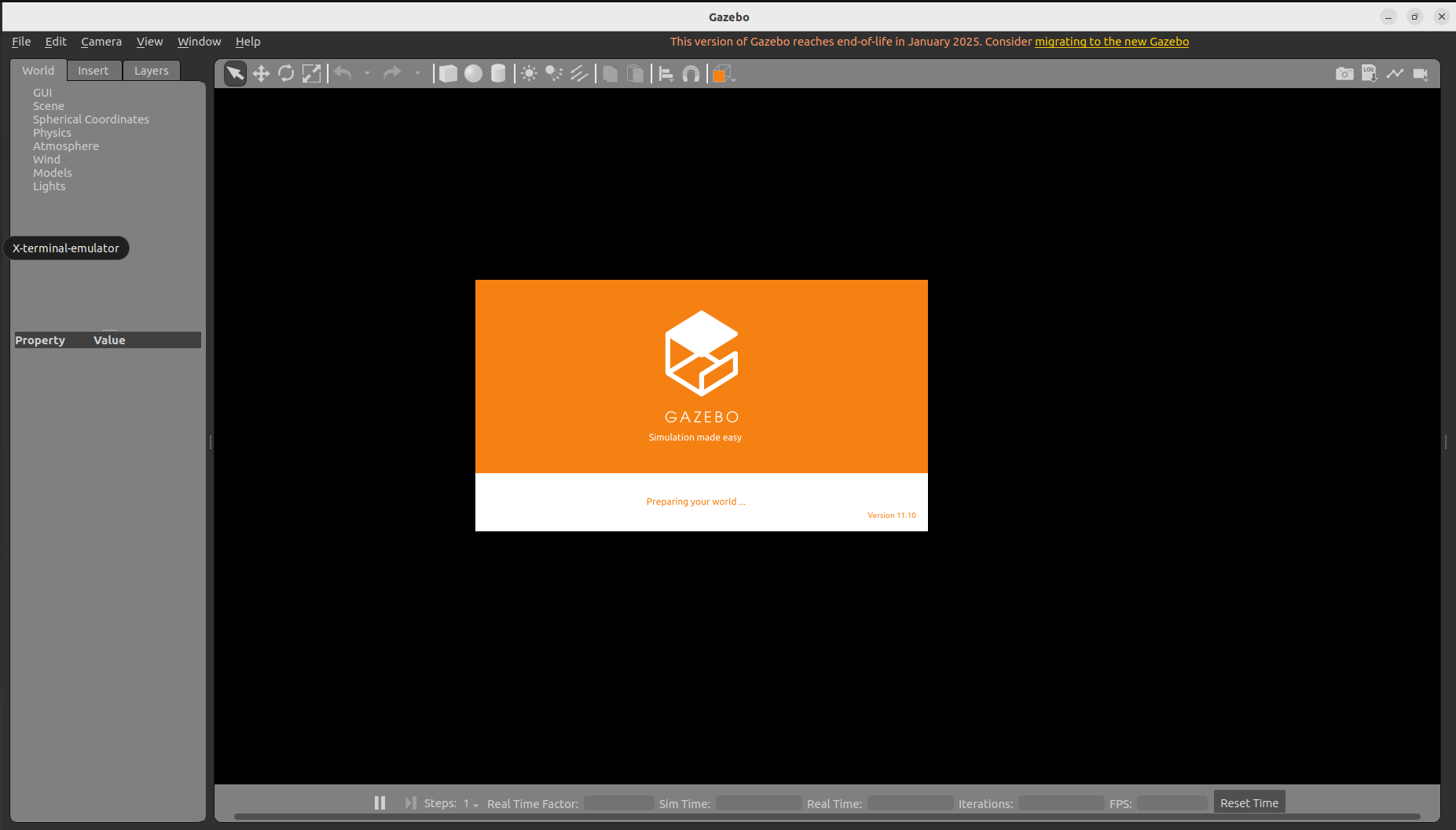Close the Gazebo window
The height and width of the screenshot is (830, 1456).
click(1442, 17)
